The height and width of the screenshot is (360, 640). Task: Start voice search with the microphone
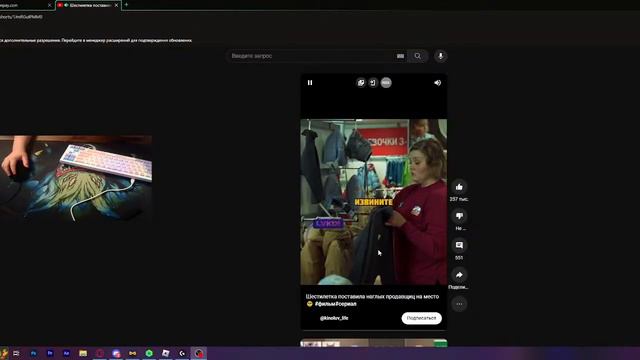click(440, 56)
